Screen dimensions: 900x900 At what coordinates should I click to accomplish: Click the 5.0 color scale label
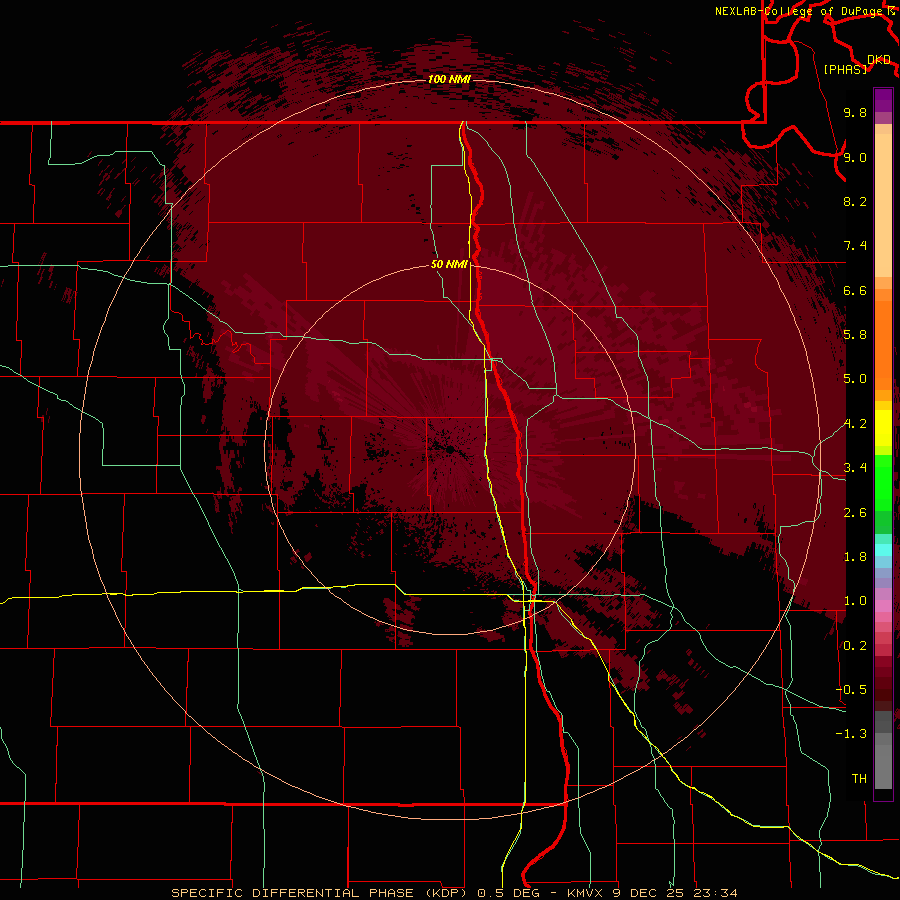click(x=855, y=379)
